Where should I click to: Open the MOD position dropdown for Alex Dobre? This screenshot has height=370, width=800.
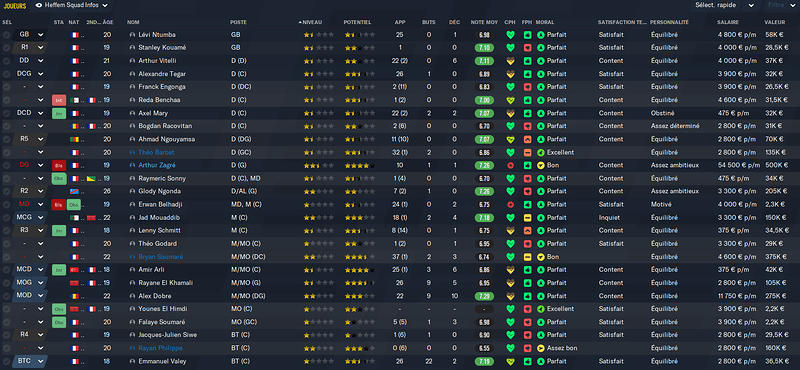click(x=30, y=296)
